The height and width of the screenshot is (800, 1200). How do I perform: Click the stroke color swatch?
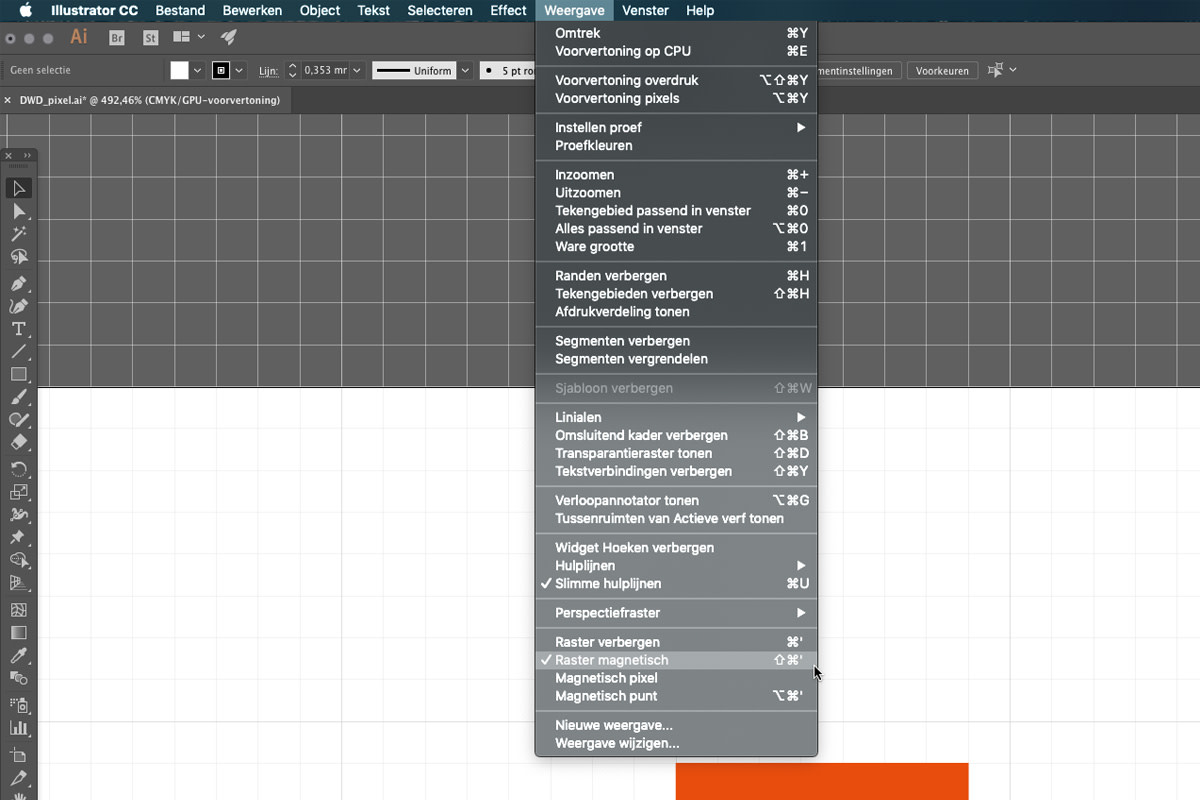pos(222,71)
